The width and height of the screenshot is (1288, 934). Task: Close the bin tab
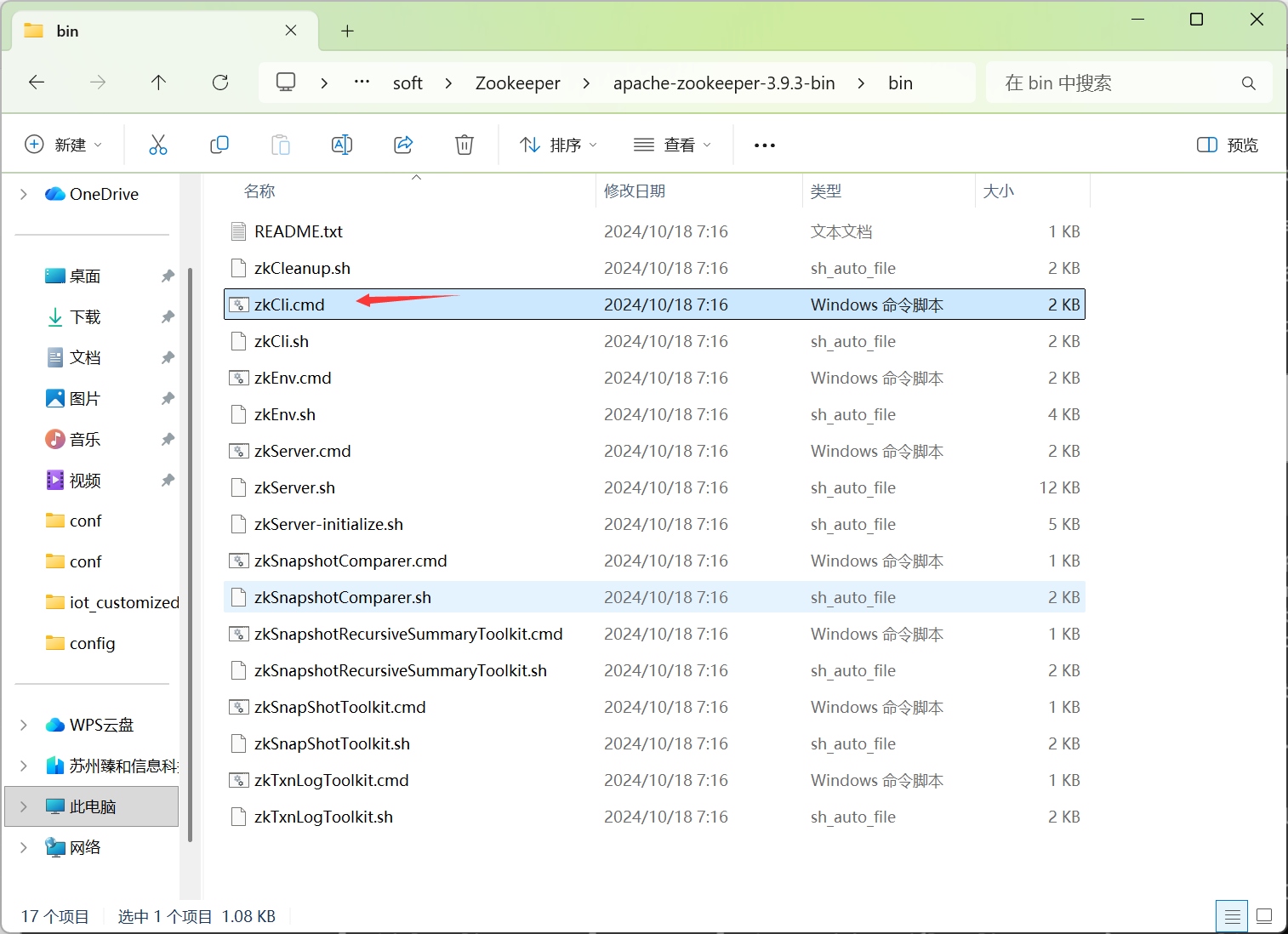pos(291,31)
